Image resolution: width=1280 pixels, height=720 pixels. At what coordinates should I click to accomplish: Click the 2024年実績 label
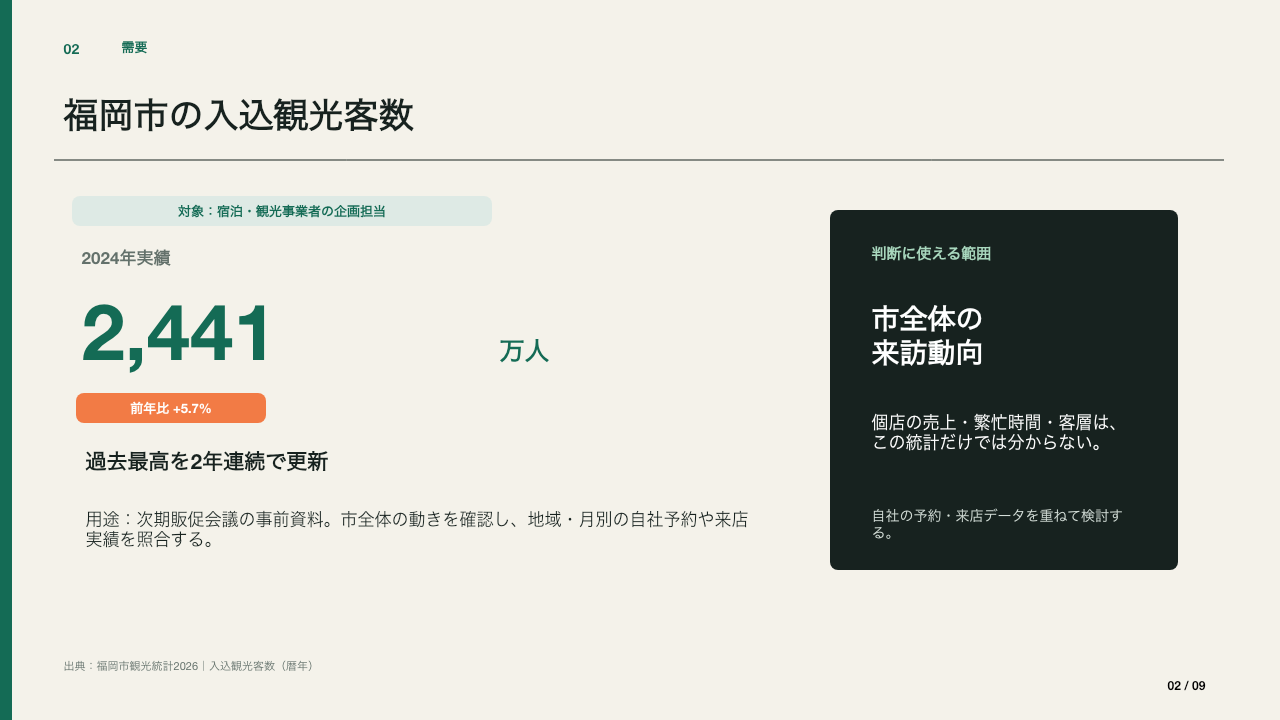coord(126,258)
